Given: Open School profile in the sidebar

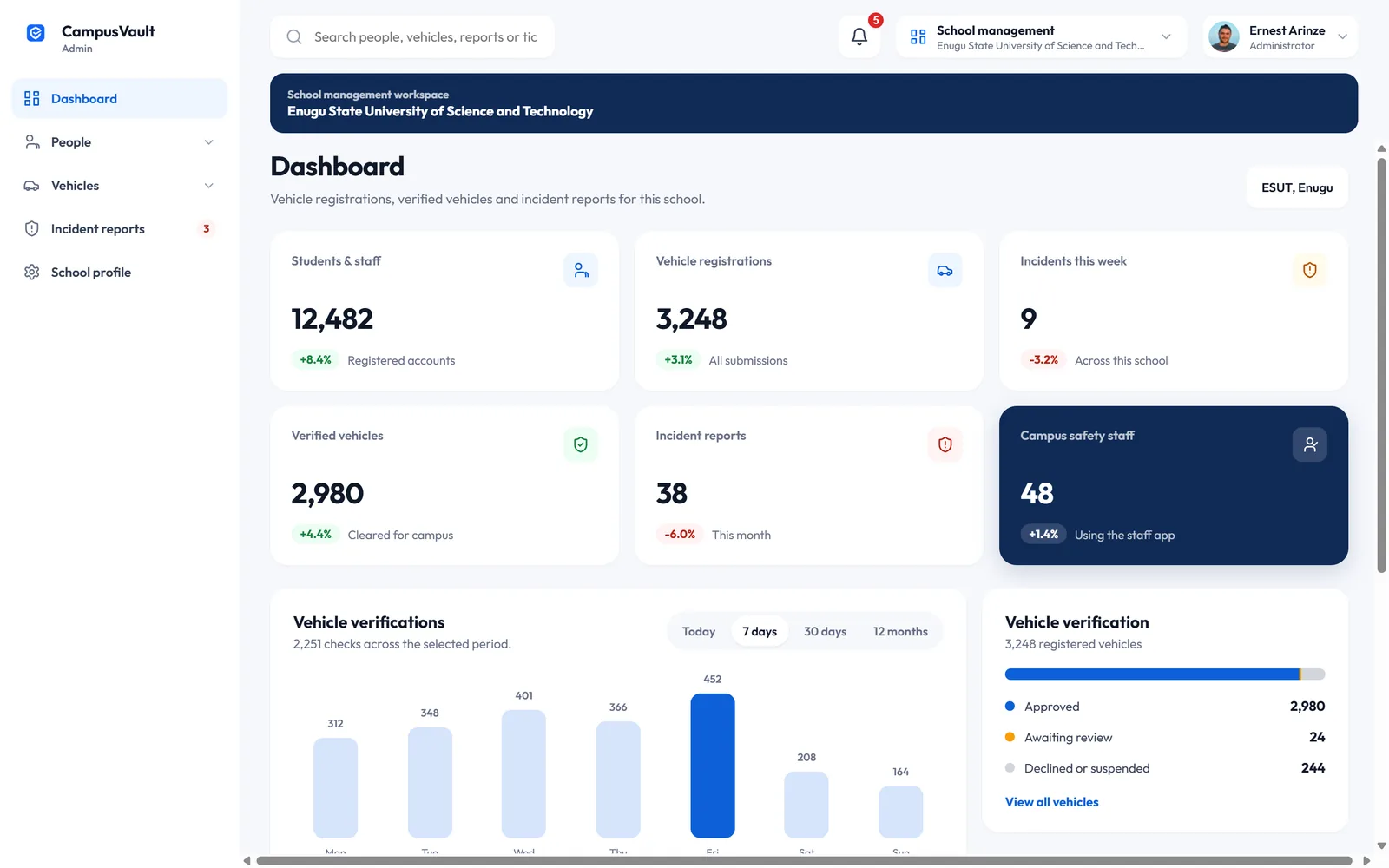Looking at the screenshot, I should 120,272.
